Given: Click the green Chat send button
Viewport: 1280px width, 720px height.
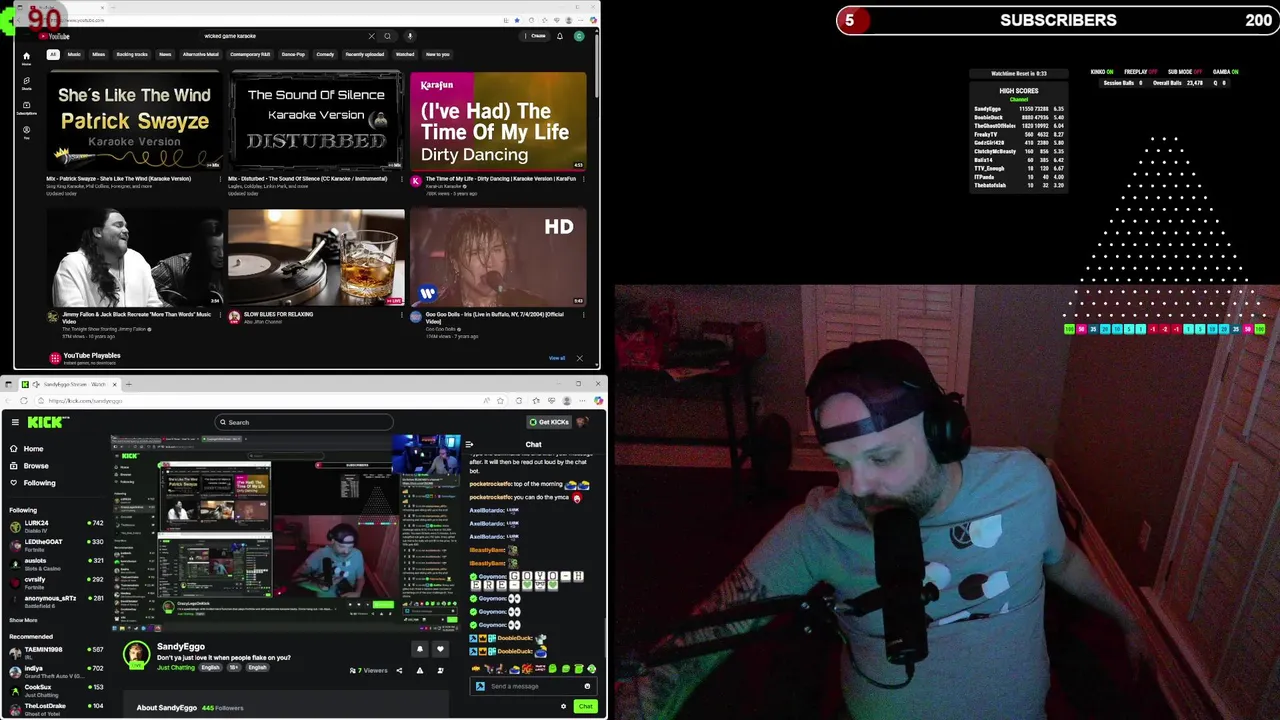Looking at the screenshot, I should click(585, 707).
